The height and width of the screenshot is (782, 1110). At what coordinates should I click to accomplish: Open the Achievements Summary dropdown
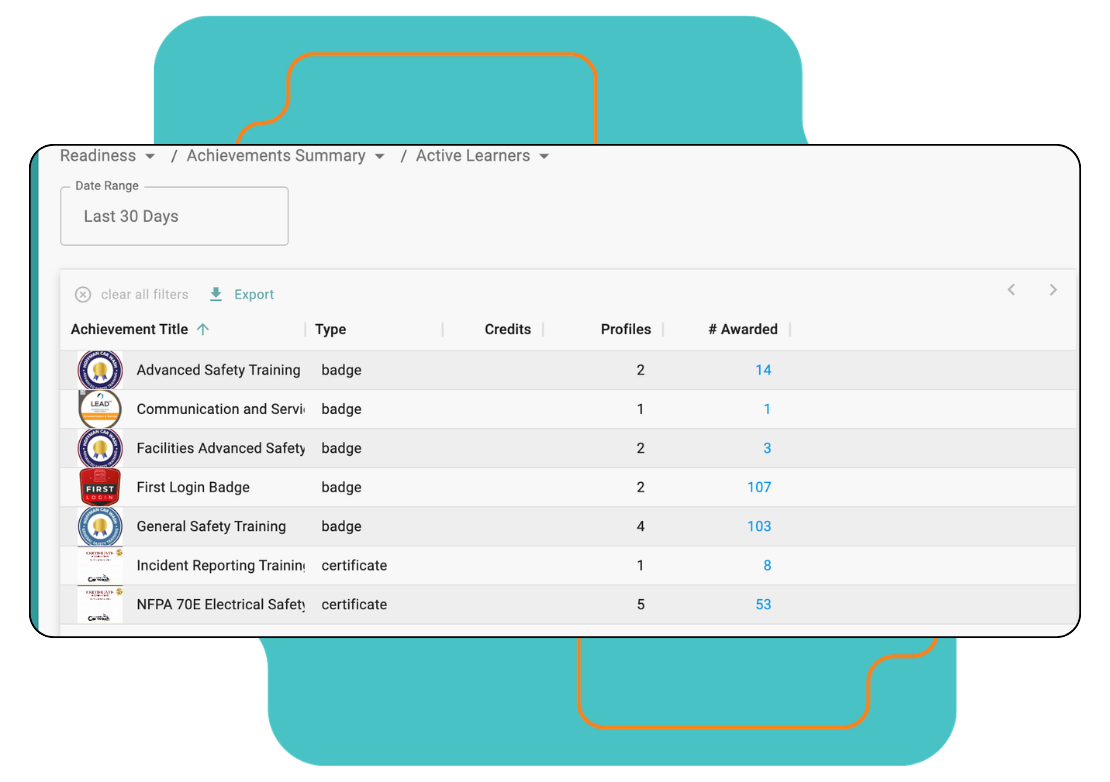coord(379,157)
